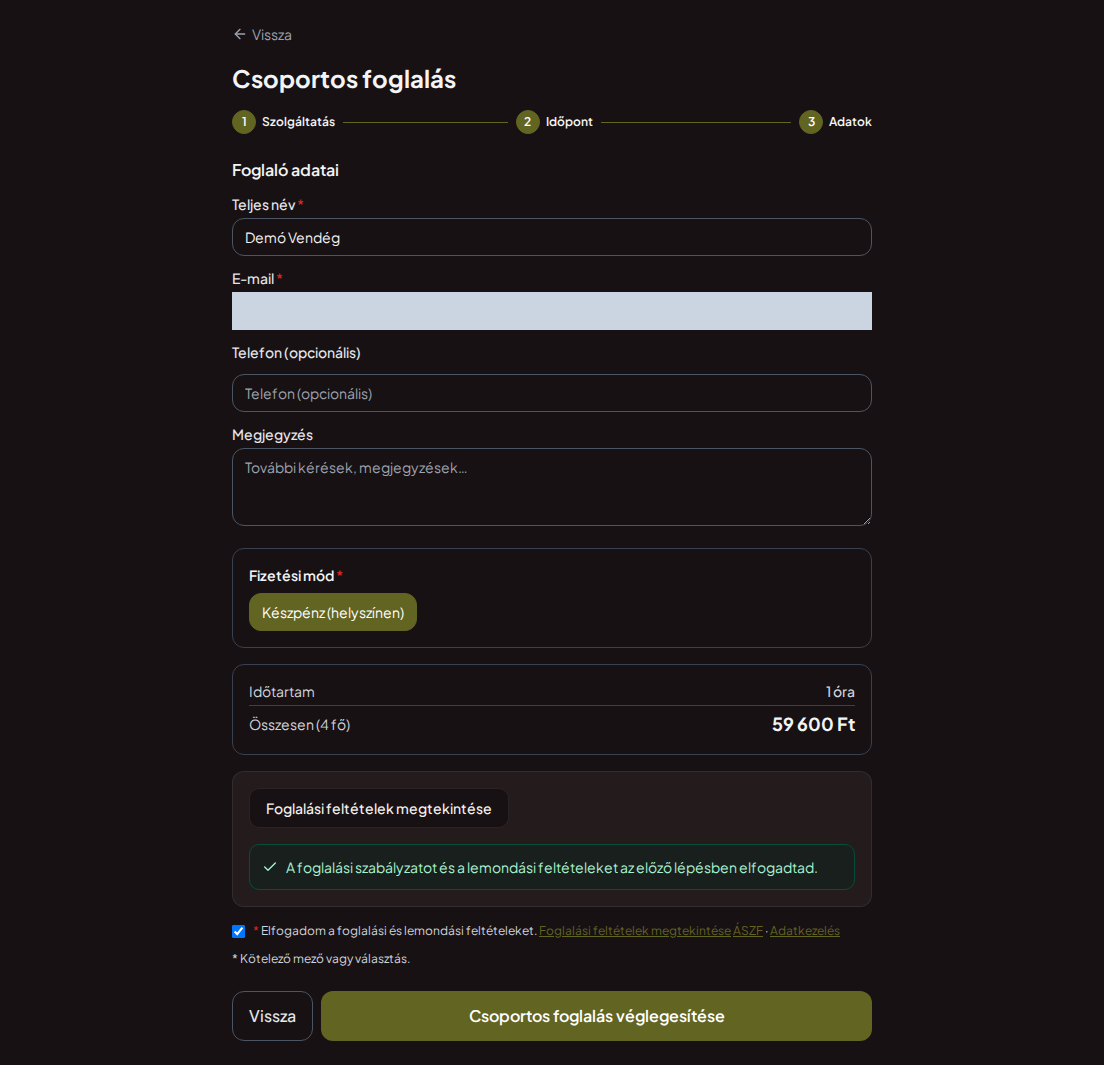This screenshot has height=1065, width=1104.
Task: Open the ÁSZF link
Action: [x=748, y=931]
